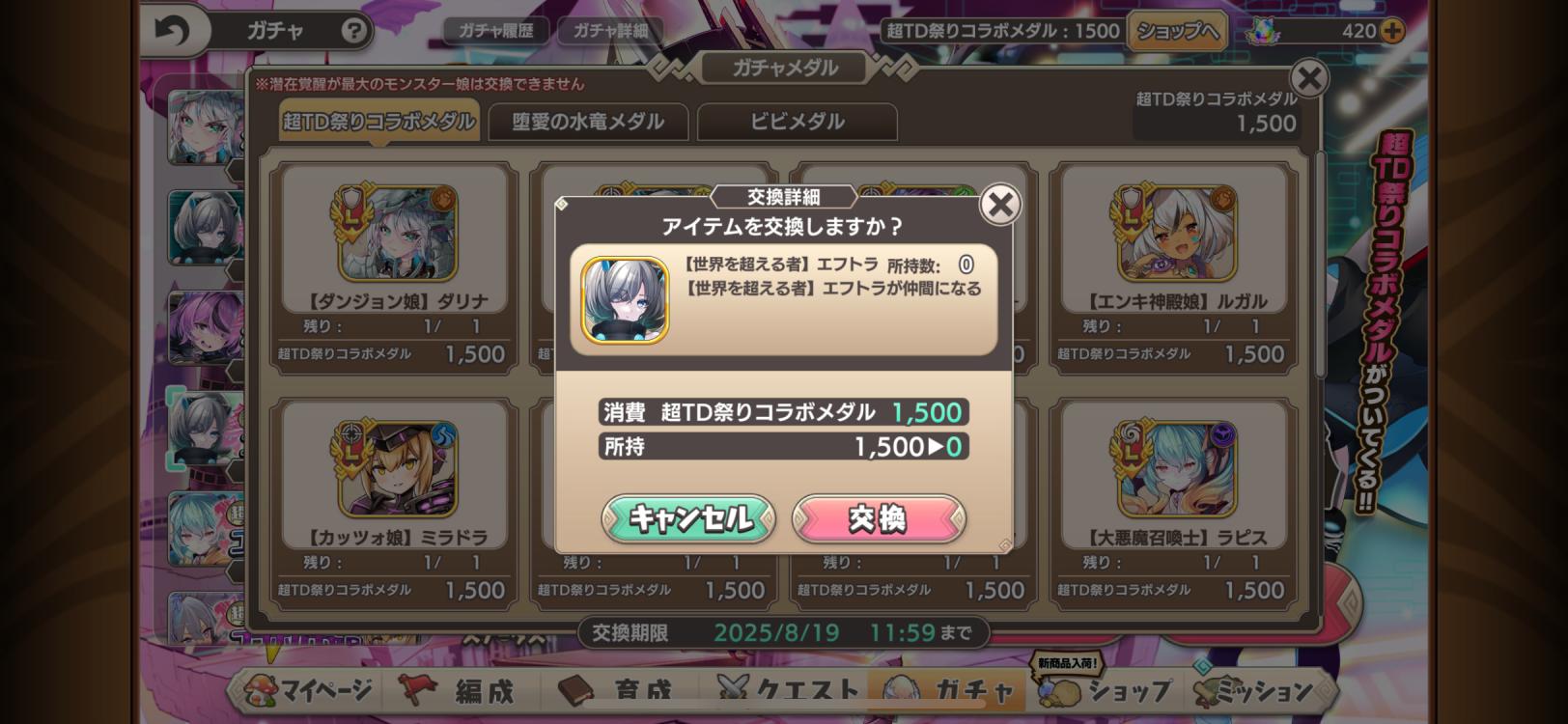Select Miradora character icon card

[397, 468]
